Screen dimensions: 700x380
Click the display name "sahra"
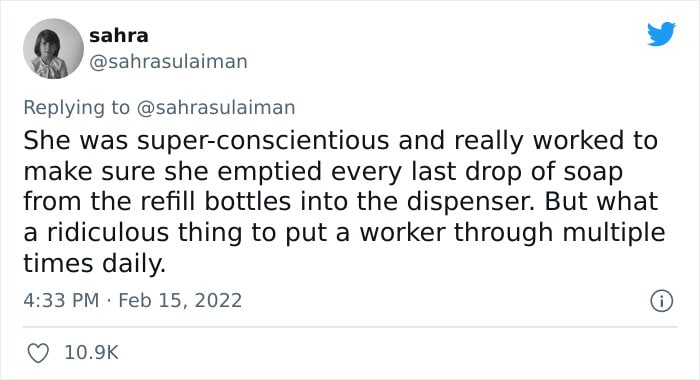(119, 36)
